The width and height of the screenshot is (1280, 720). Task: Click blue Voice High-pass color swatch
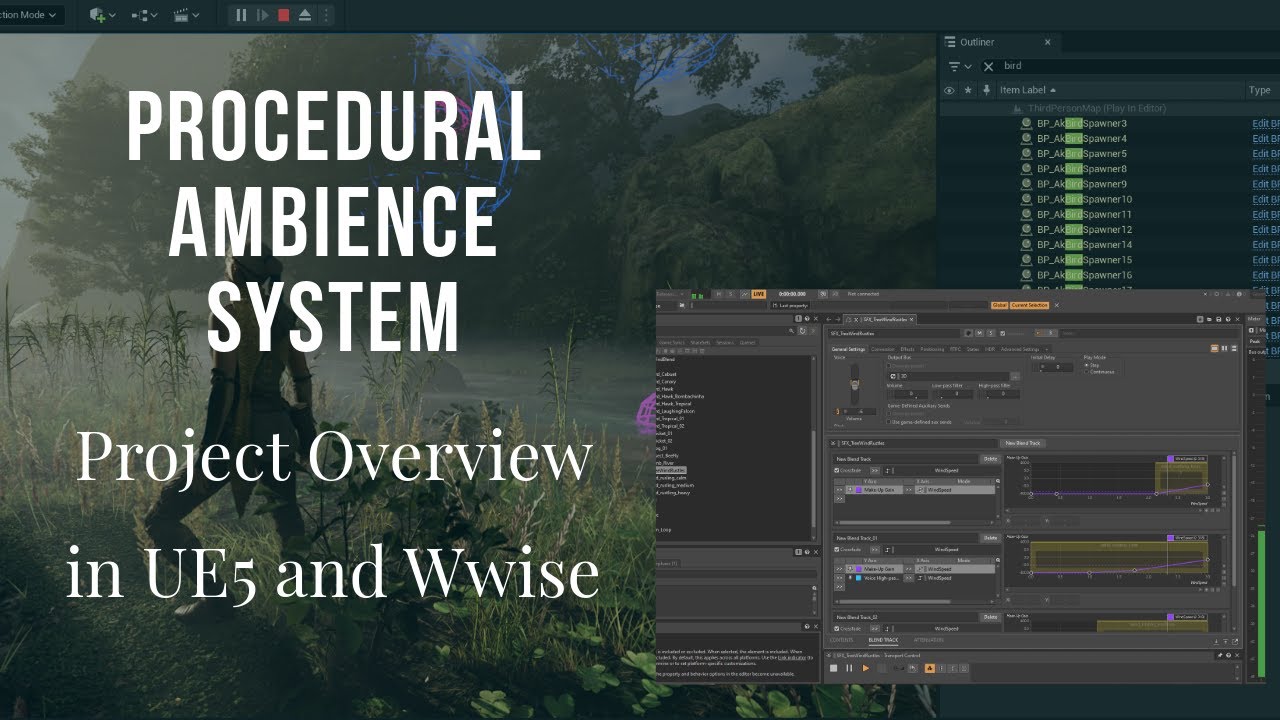point(858,578)
